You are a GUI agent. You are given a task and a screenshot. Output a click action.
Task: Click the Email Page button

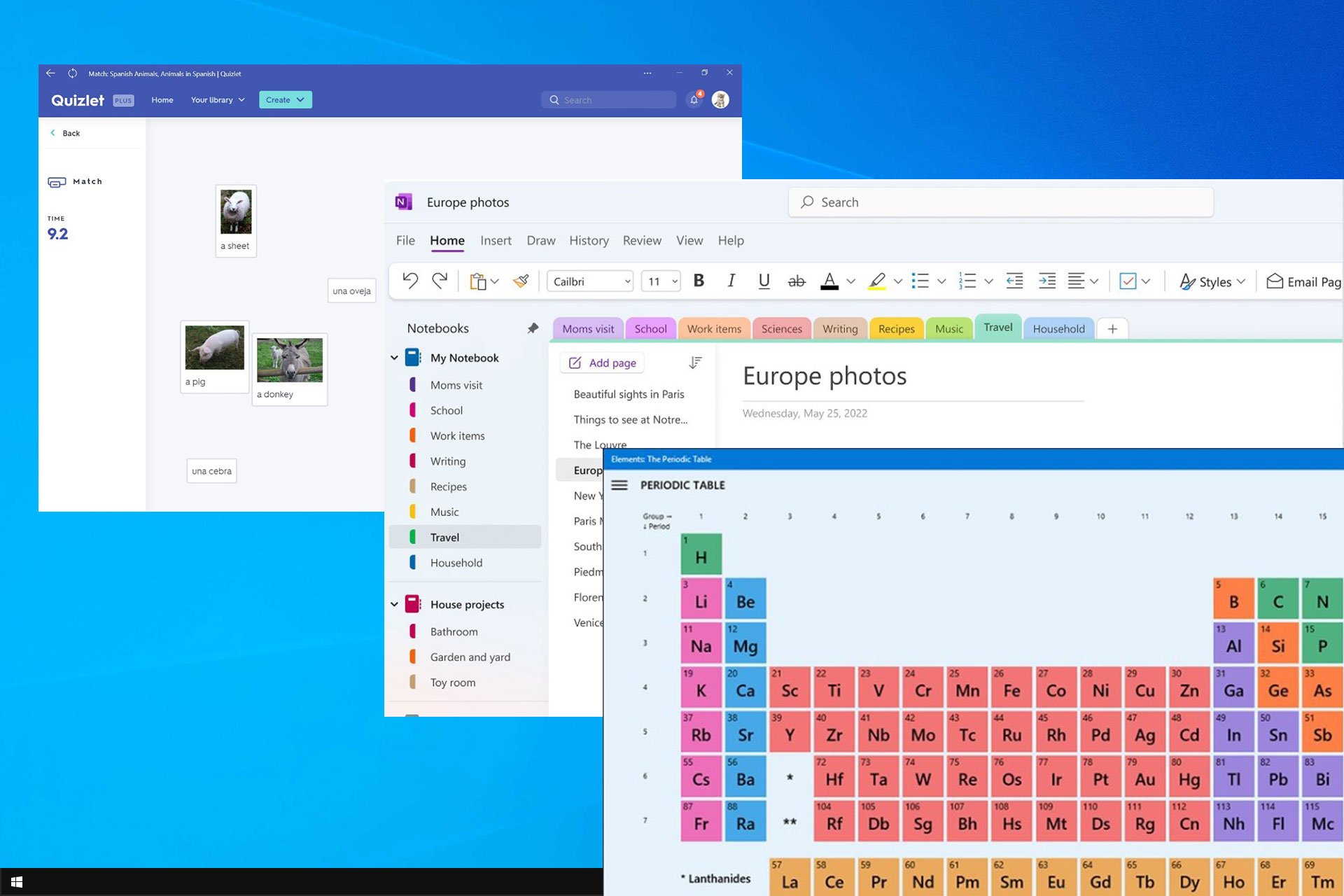coord(1304,281)
